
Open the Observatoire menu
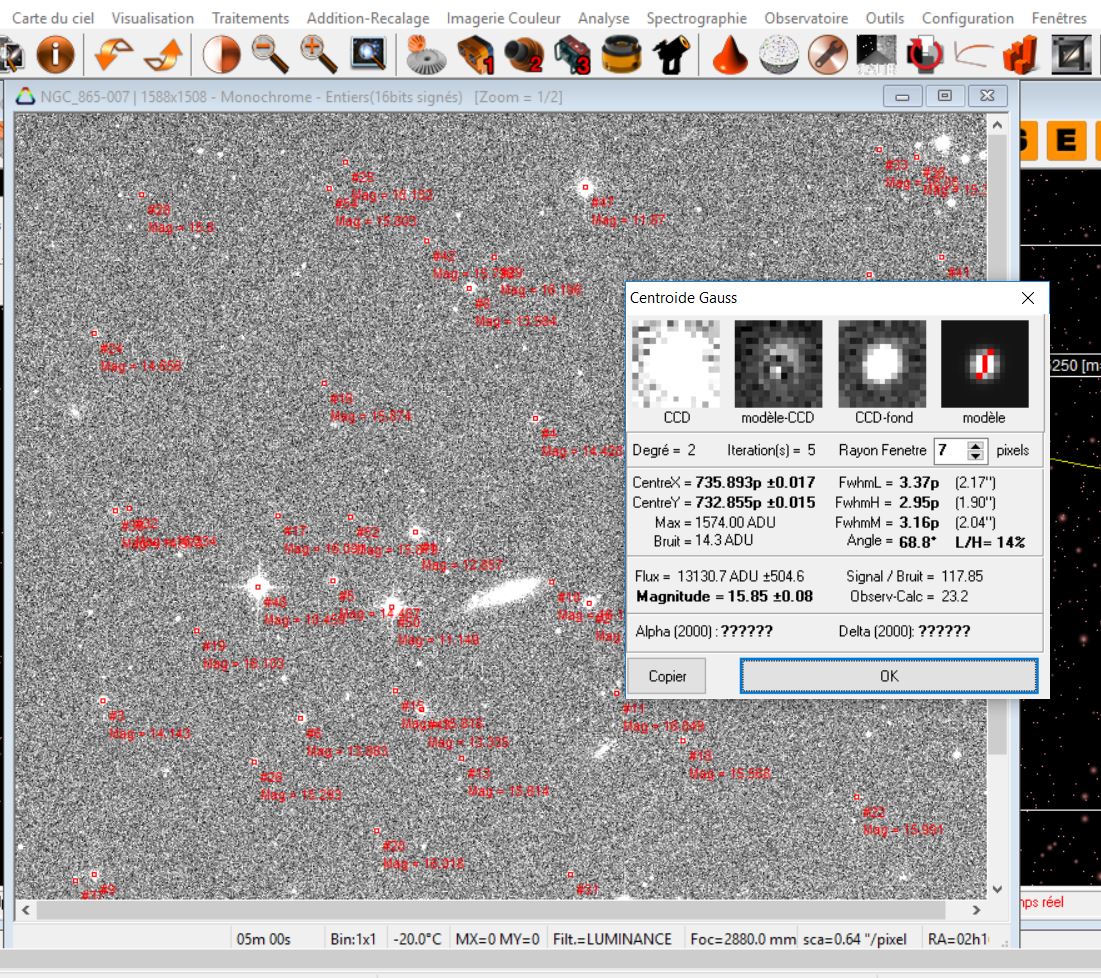(x=806, y=17)
